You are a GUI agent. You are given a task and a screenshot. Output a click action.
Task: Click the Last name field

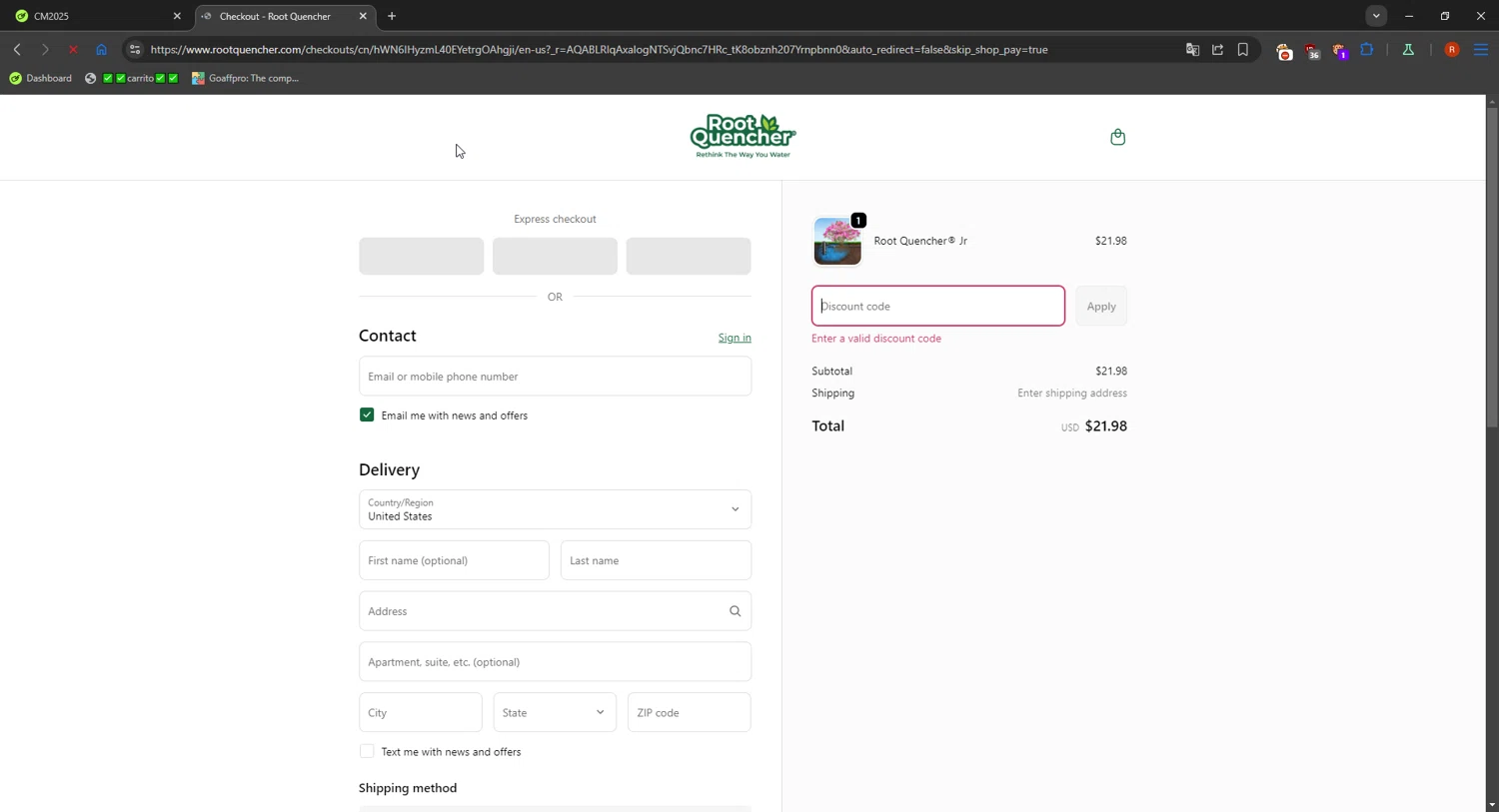[656, 560]
